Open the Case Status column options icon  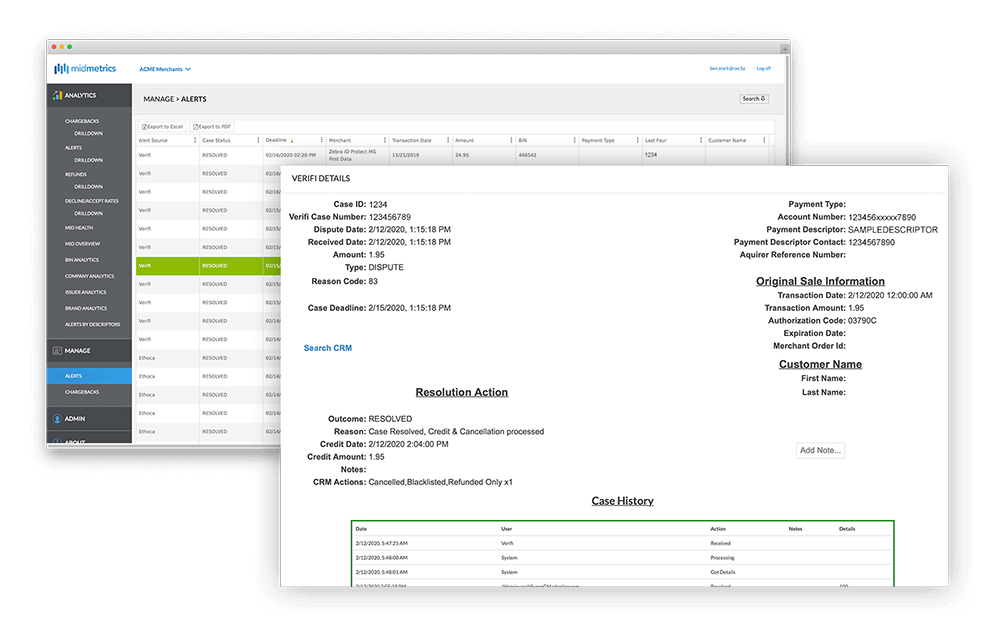click(x=257, y=139)
